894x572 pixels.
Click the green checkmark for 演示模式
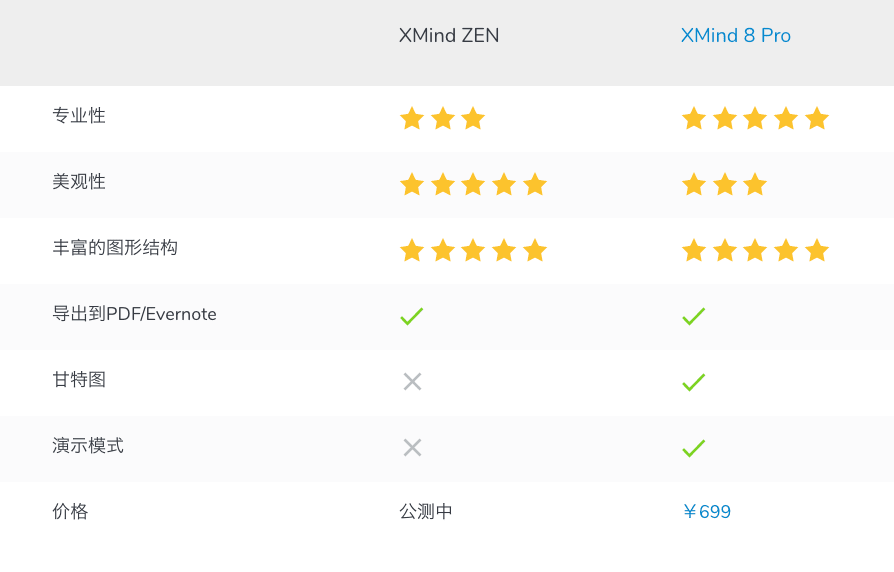[x=694, y=448]
